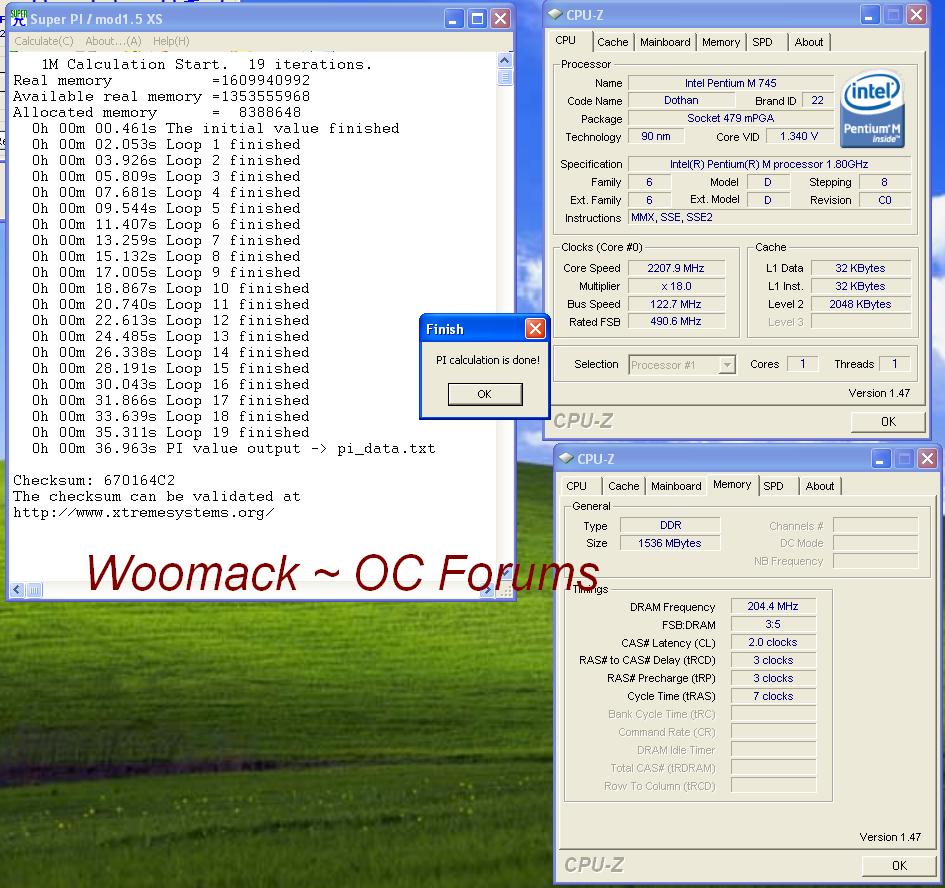The height and width of the screenshot is (888, 945).
Task: Close the bottom CPU-Z window
Action: click(927, 459)
